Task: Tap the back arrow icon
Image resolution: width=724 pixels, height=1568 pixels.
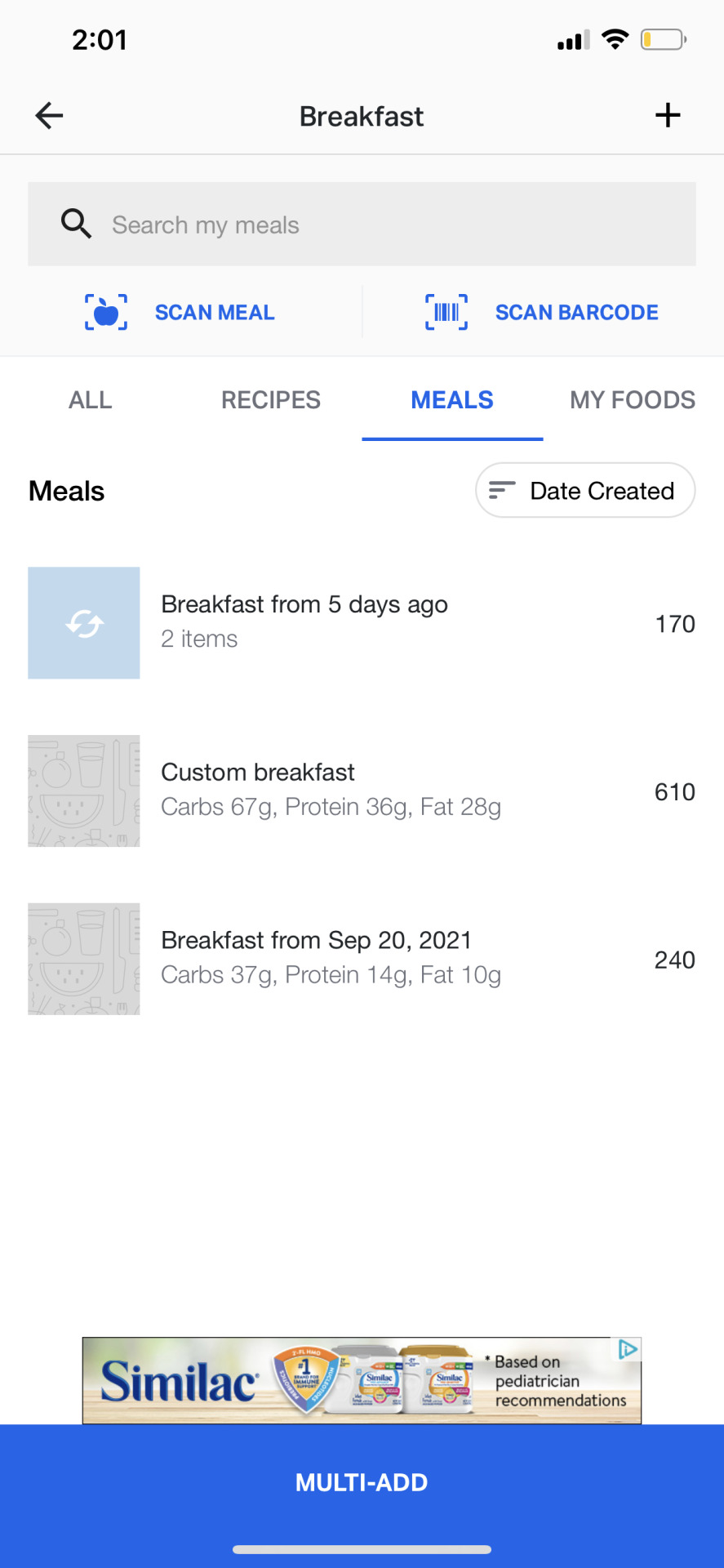Action: (x=49, y=116)
